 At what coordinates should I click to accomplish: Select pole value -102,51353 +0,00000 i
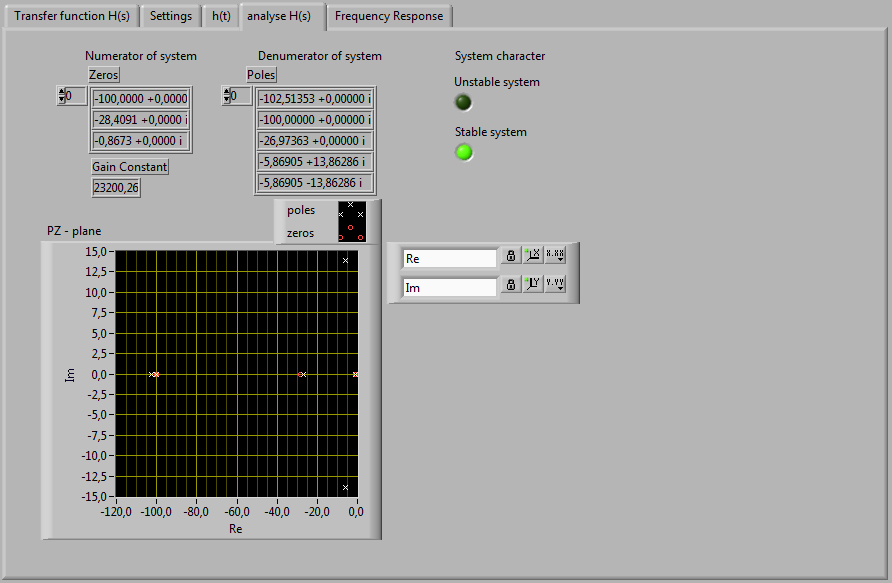tap(315, 99)
